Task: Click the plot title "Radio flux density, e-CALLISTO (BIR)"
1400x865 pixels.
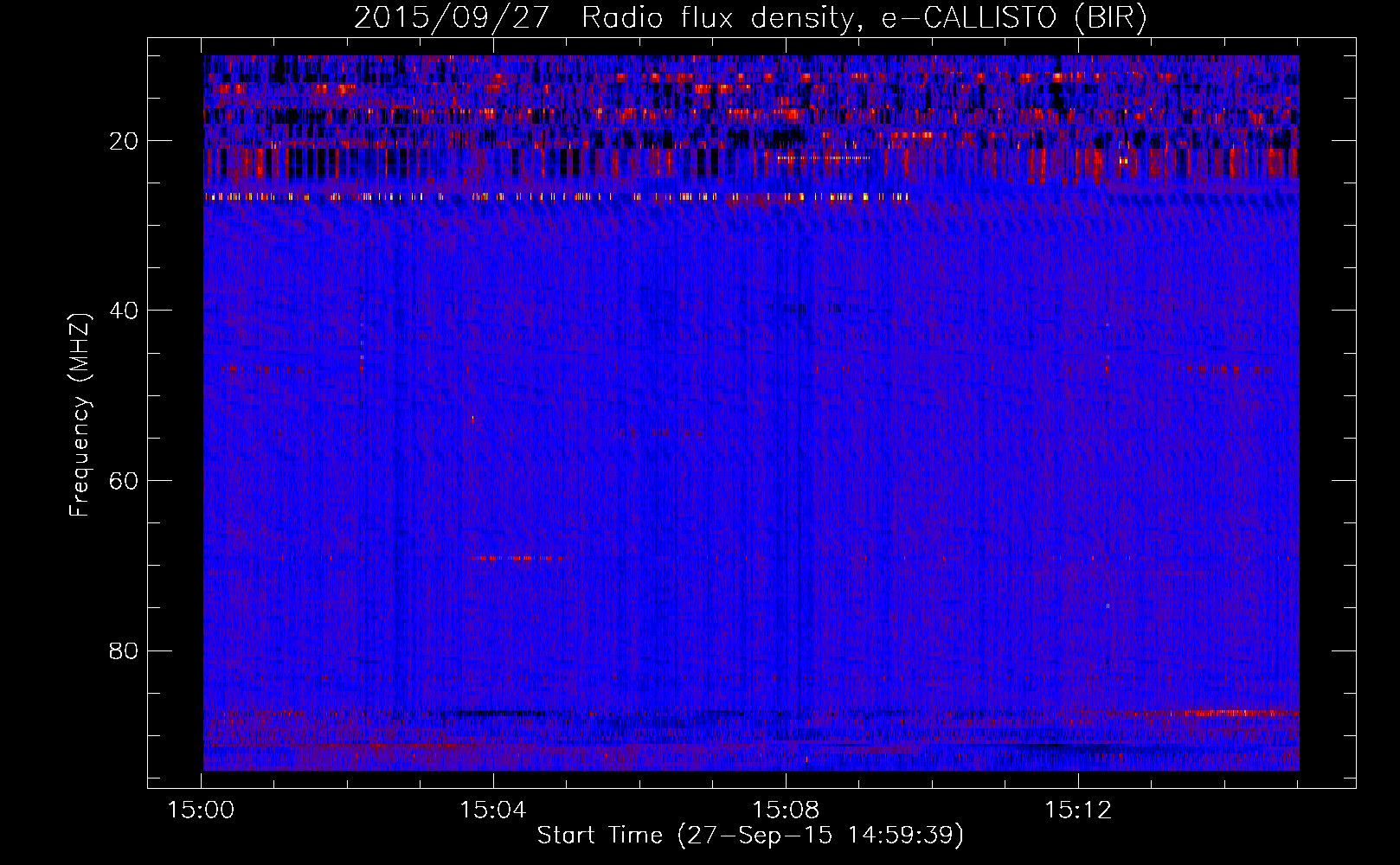Action: 864,18
